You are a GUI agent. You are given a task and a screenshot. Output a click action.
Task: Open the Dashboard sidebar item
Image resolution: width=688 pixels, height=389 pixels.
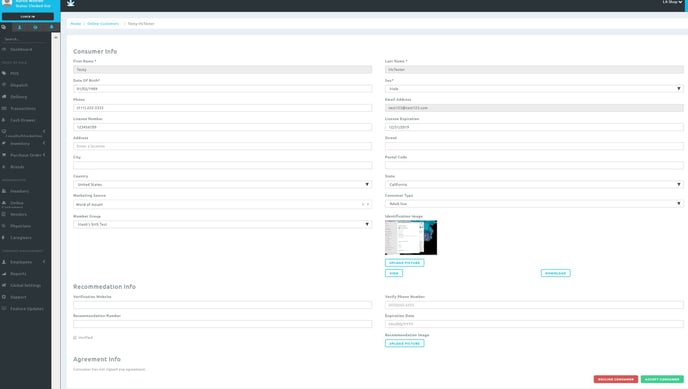(x=21, y=50)
